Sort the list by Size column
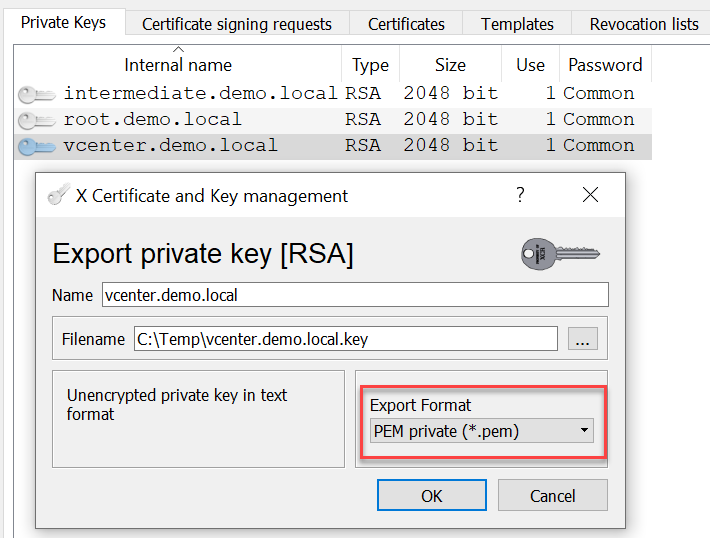Viewport: 710px width, 538px height. click(450, 65)
